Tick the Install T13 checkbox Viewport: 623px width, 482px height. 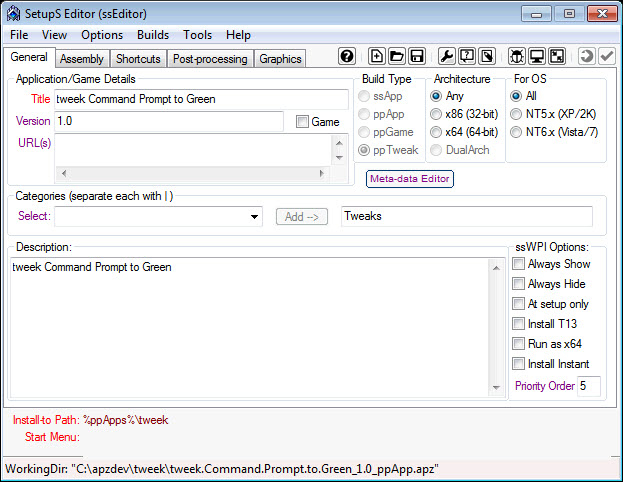pos(518,323)
